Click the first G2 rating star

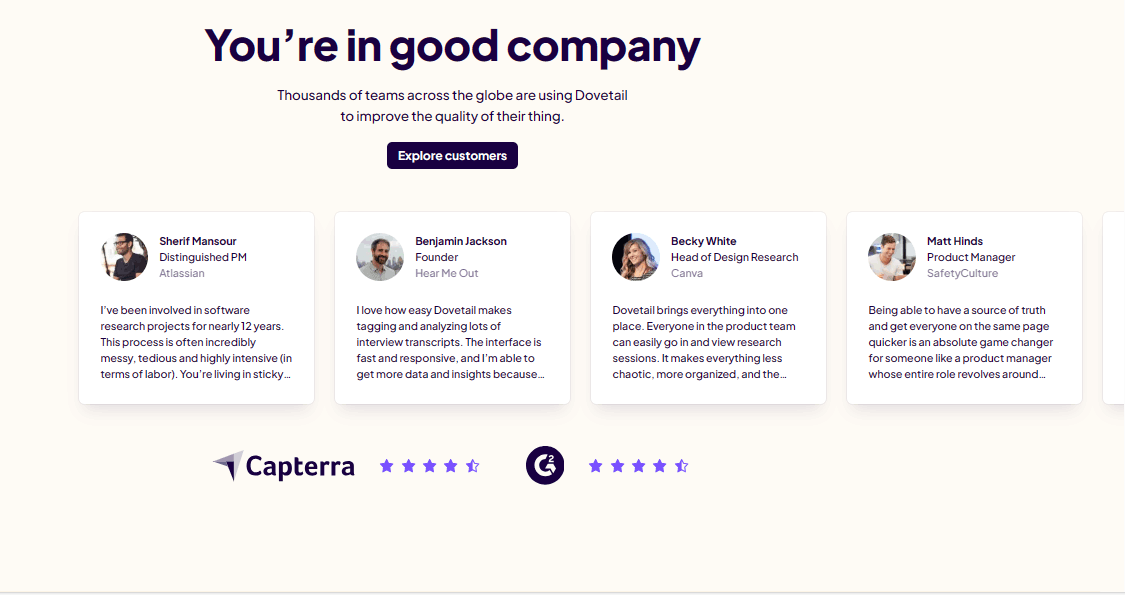pos(596,466)
